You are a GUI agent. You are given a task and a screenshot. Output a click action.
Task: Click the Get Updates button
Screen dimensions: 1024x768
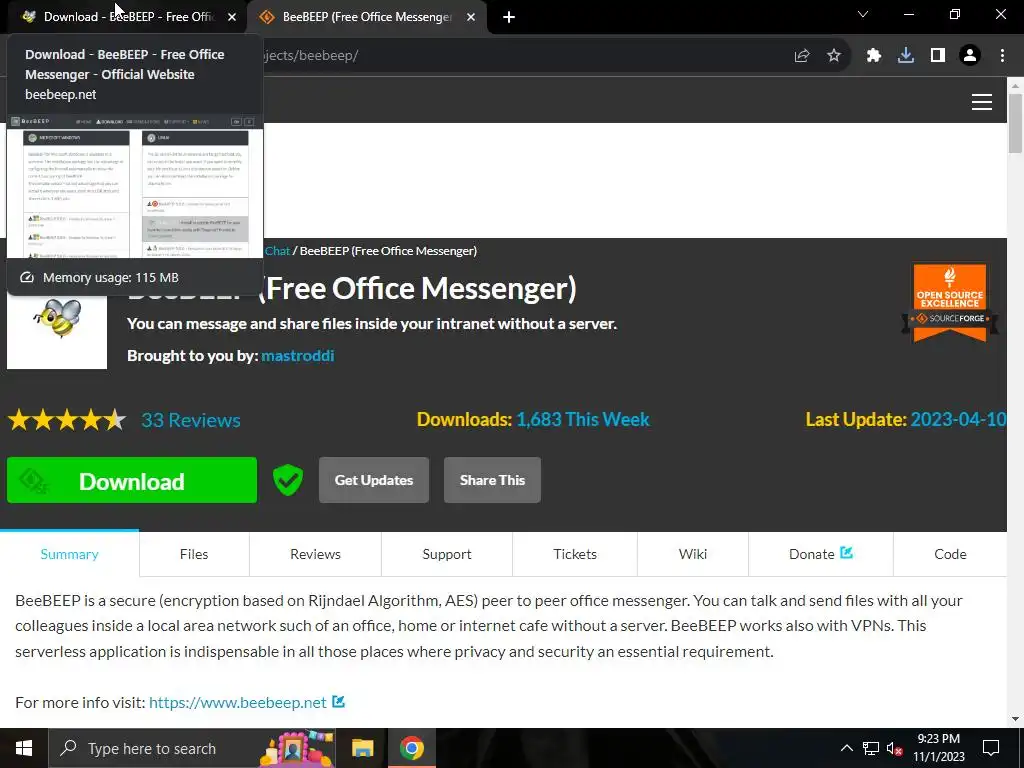click(x=374, y=480)
